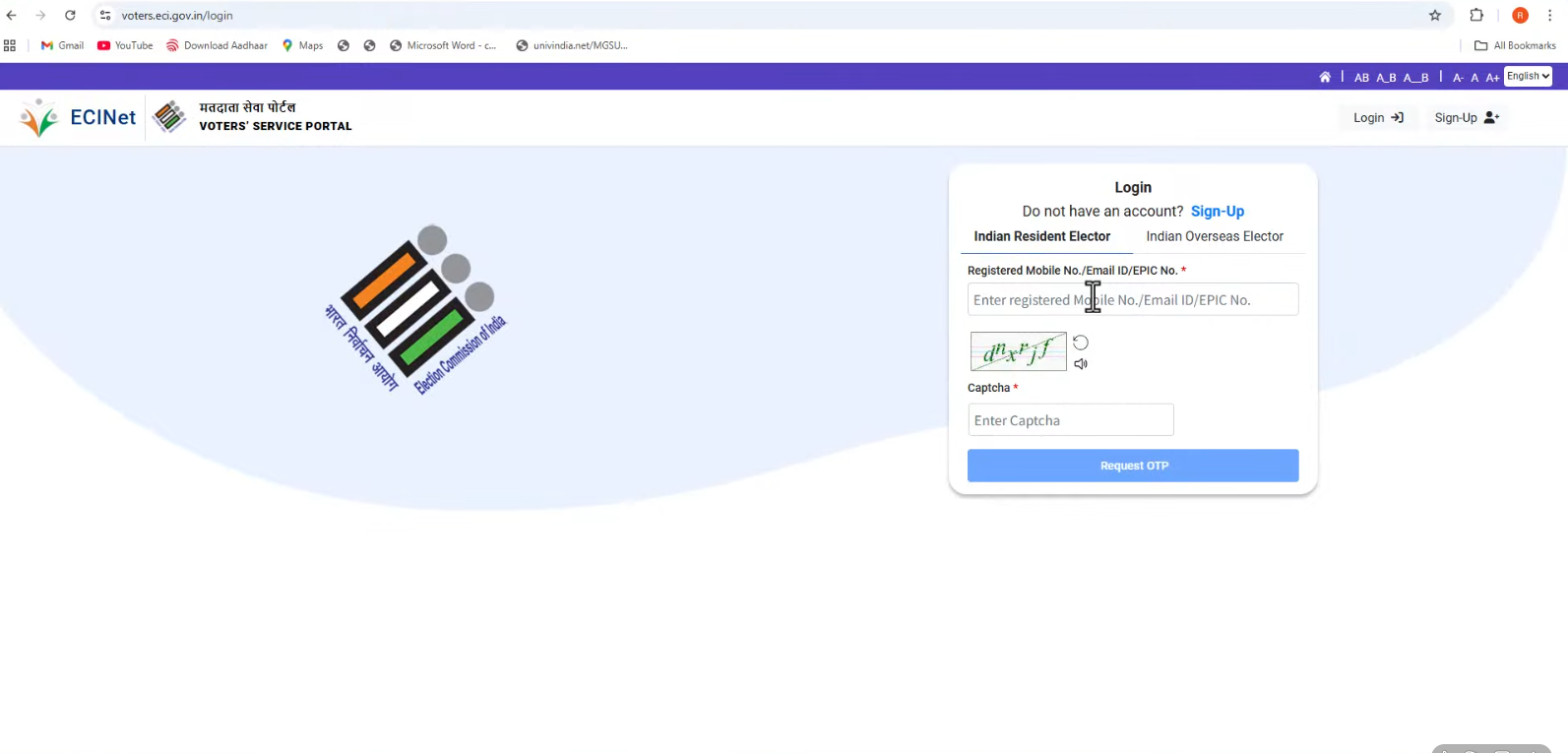
Task: Click the header Login button
Action: point(1378,118)
